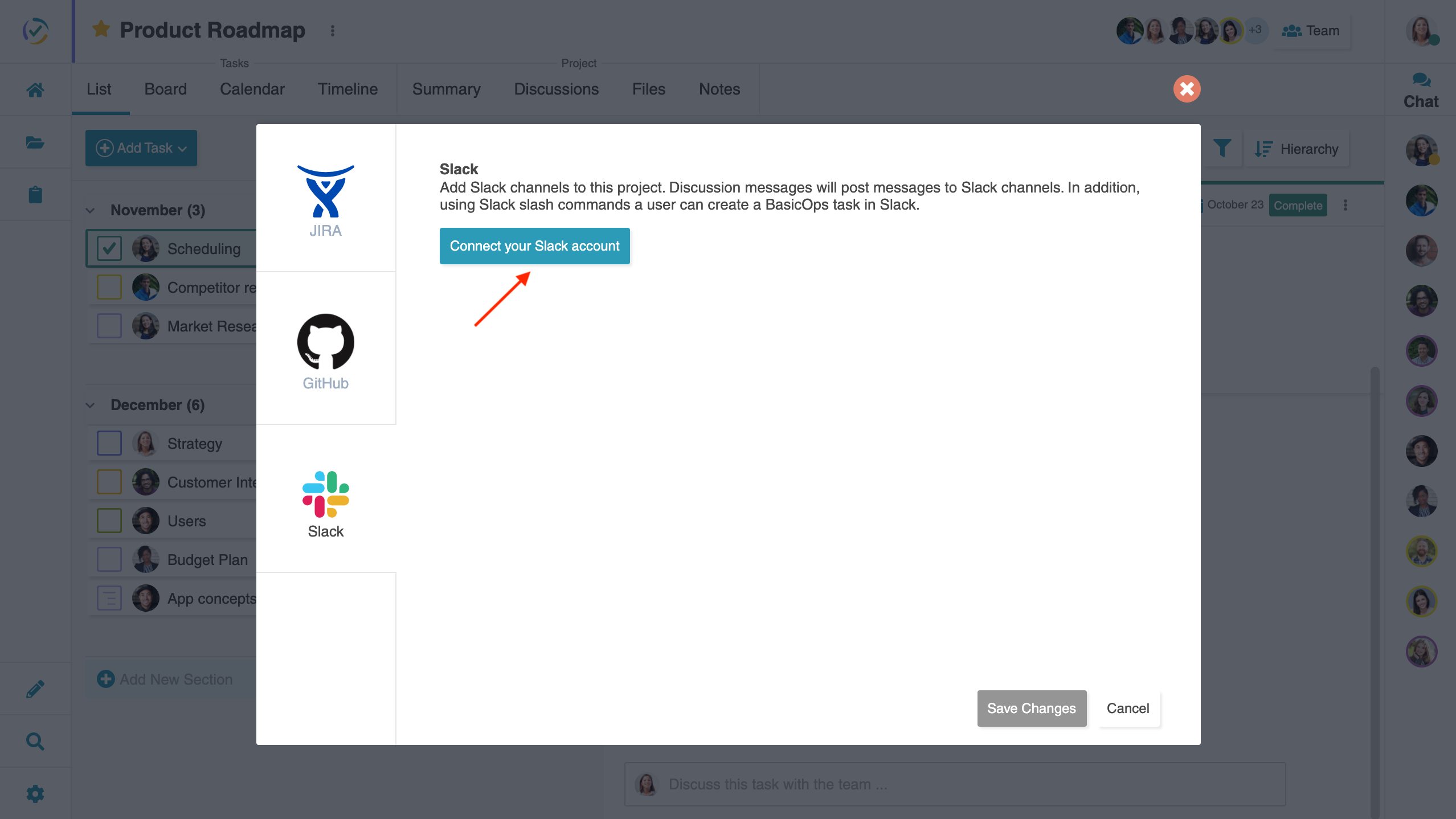Open the Add Task dropdown arrow
Screen dimensions: 1456x819
(182, 148)
